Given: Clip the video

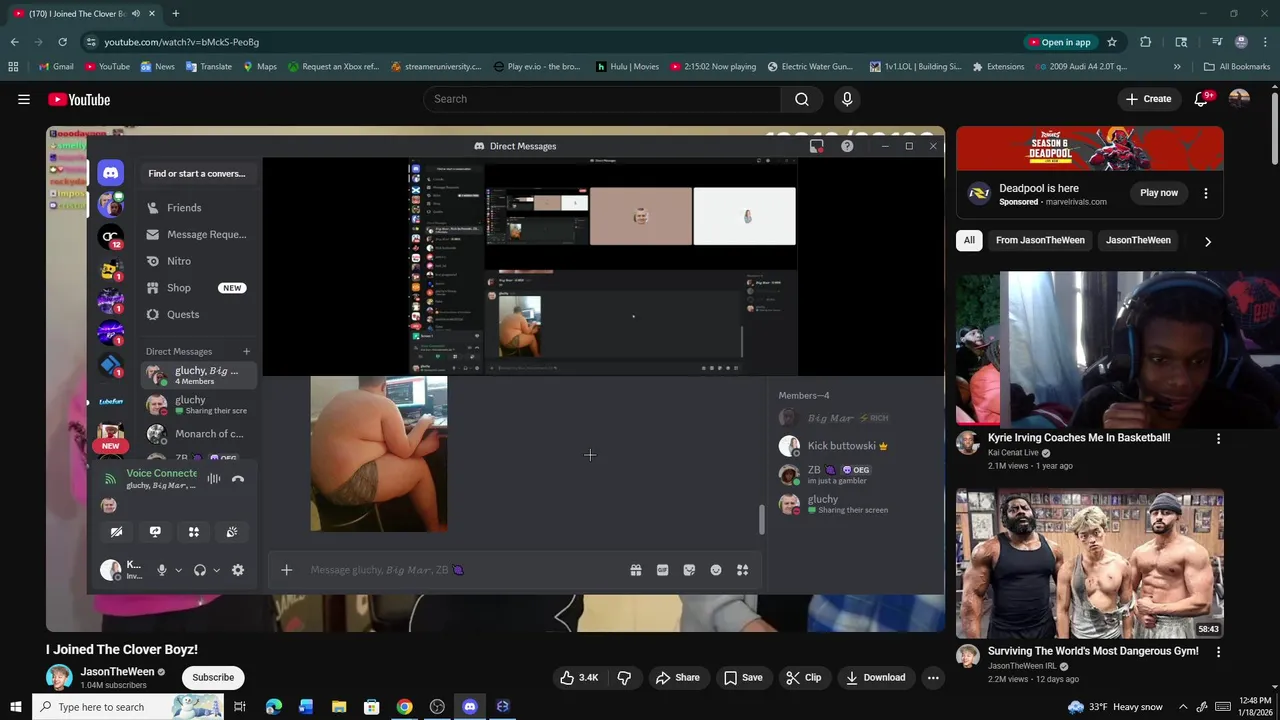Looking at the screenshot, I should pyautogui.click(x=803, y=677).
